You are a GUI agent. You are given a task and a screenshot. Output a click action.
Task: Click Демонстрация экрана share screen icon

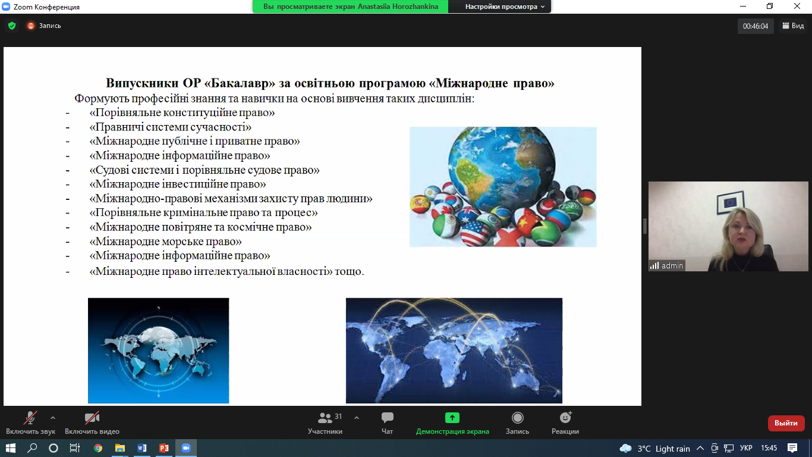pyautogui.click(x=452, y=418)
